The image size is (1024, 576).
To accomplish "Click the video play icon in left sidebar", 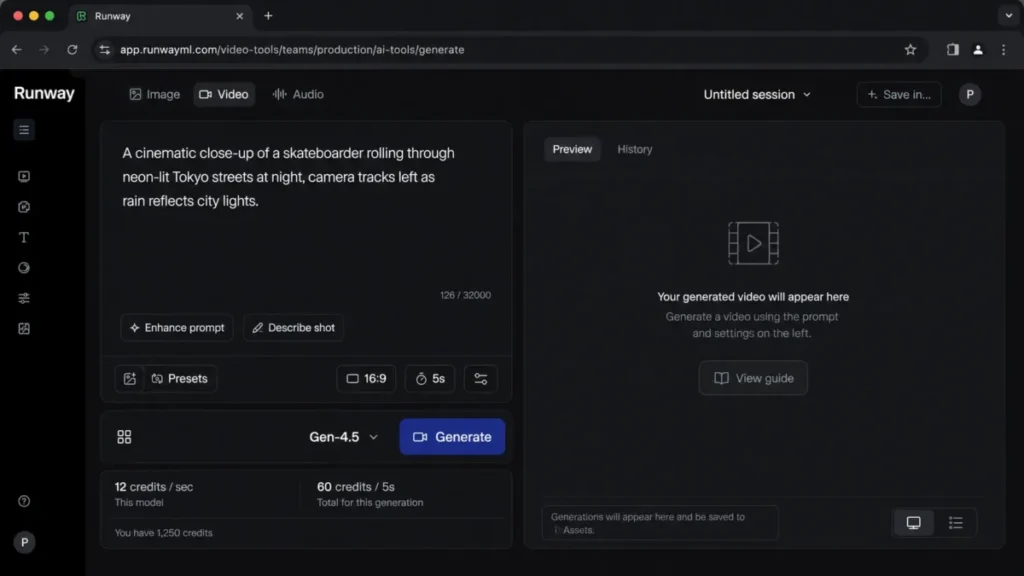I will click(24, 176).
